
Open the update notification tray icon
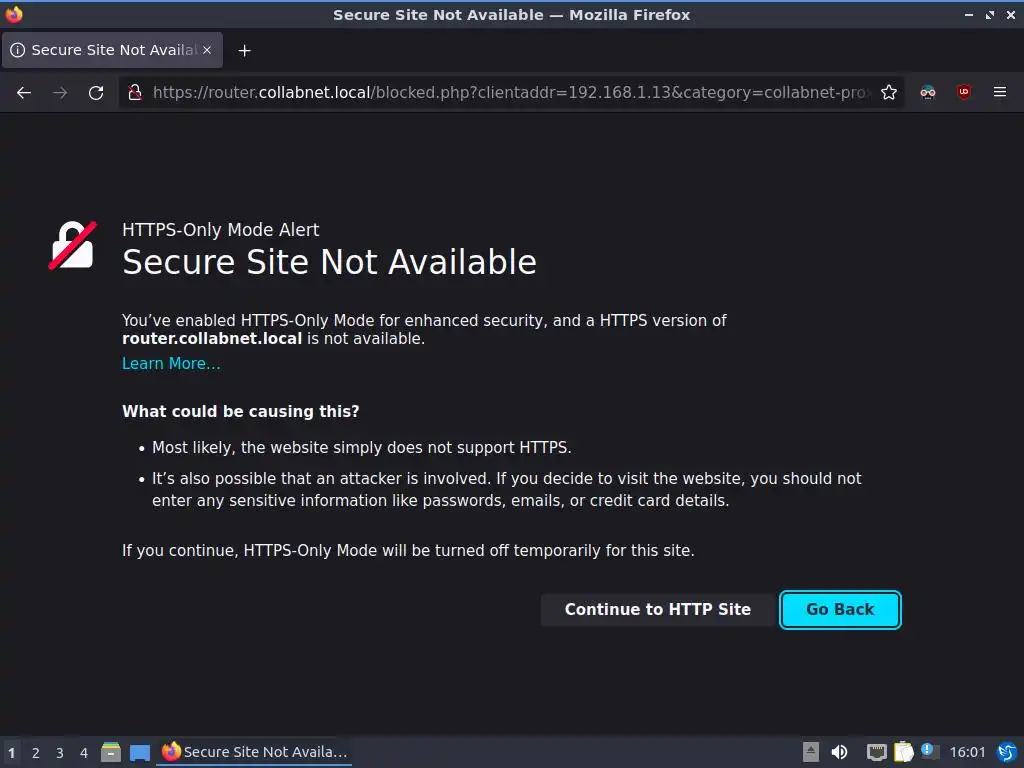click(929, 751)
